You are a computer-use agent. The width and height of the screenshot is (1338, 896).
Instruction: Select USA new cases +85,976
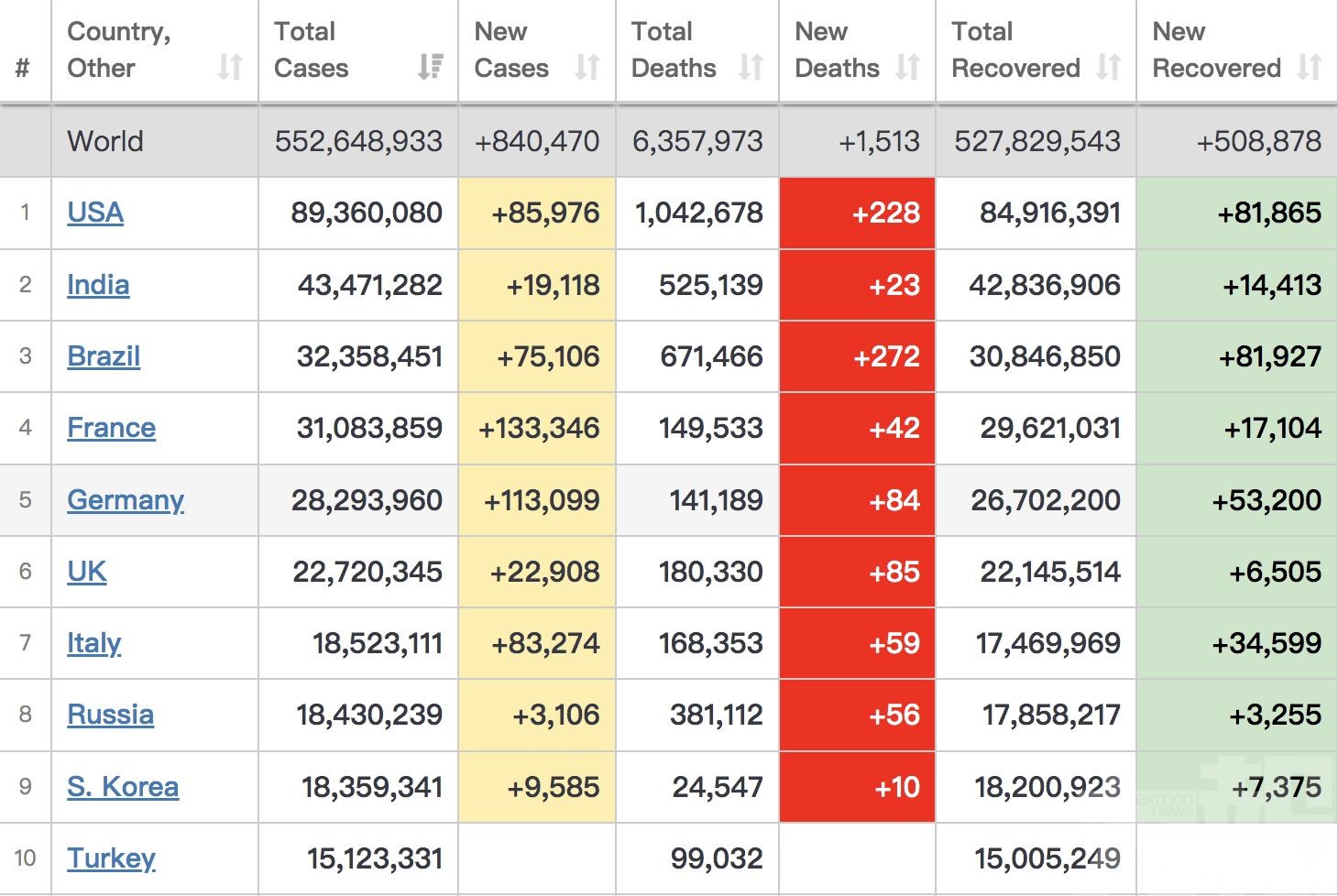click(x=545, y=213)
